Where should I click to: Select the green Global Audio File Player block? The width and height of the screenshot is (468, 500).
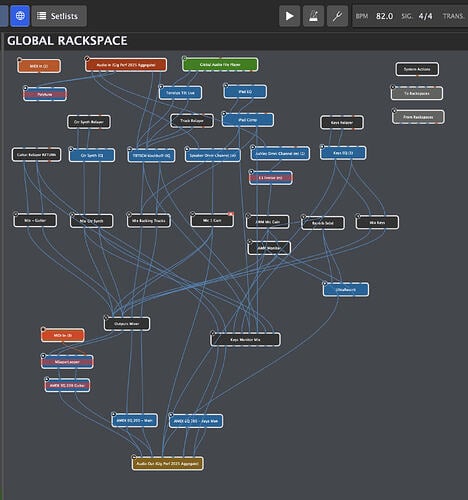pyautogui.click(x=220, y=64)
